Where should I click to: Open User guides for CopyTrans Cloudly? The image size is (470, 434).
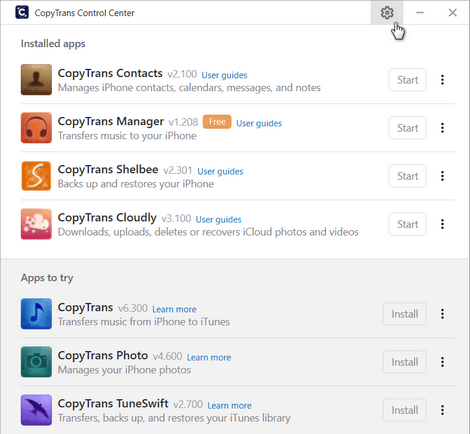coord(218,220)
